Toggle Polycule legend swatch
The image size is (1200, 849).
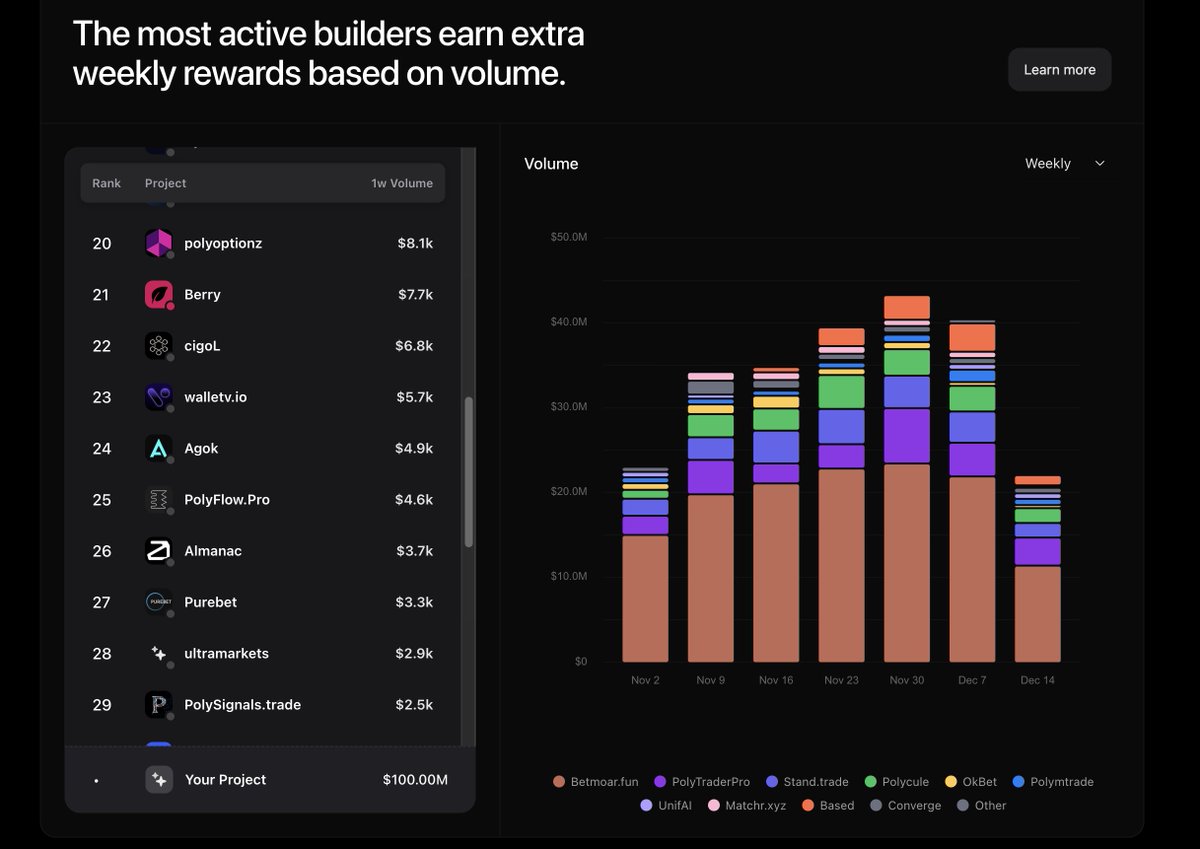click(x=871, y=782)
